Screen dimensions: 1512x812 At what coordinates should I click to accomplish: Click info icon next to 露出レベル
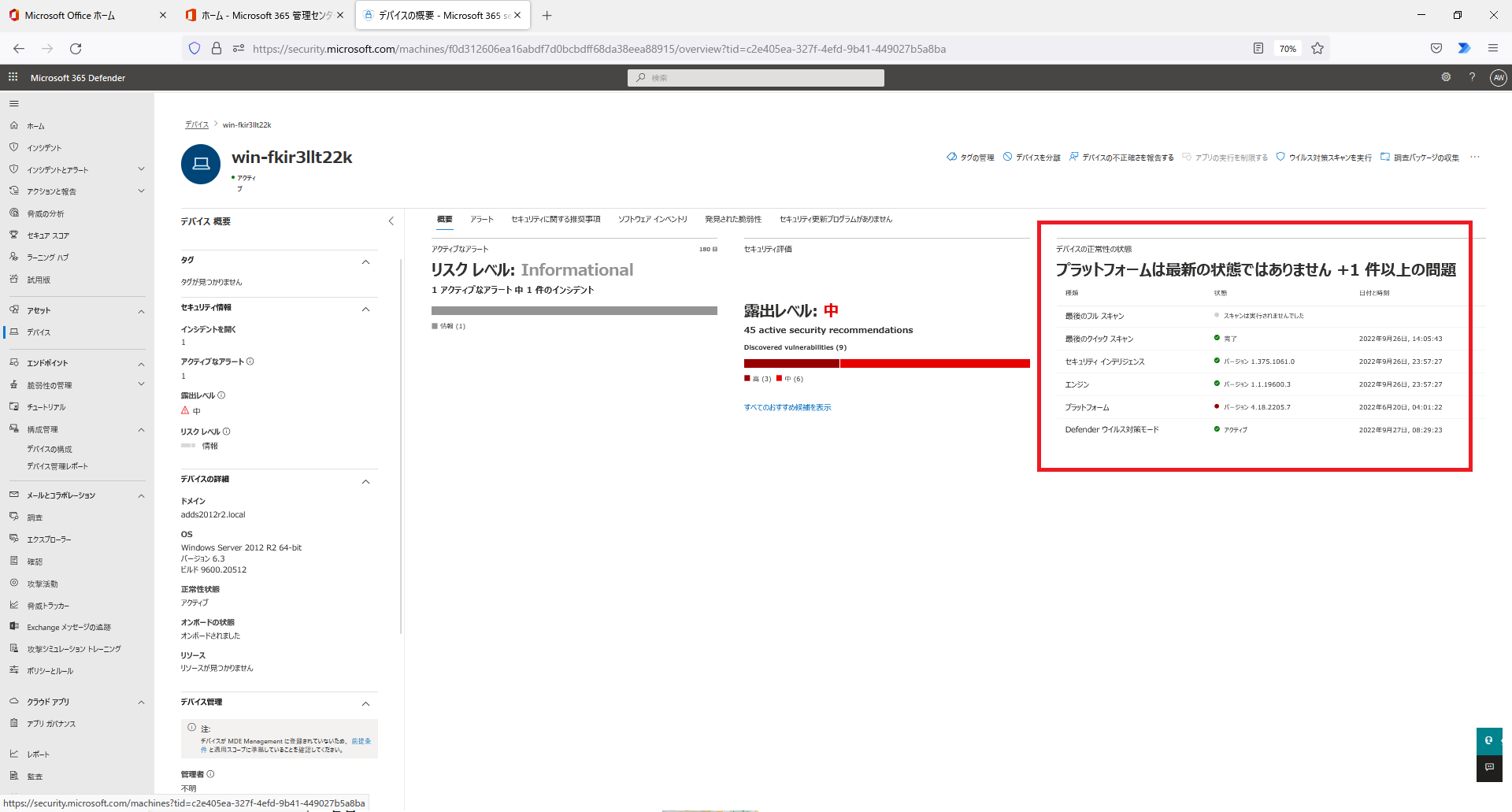point(221,395)
